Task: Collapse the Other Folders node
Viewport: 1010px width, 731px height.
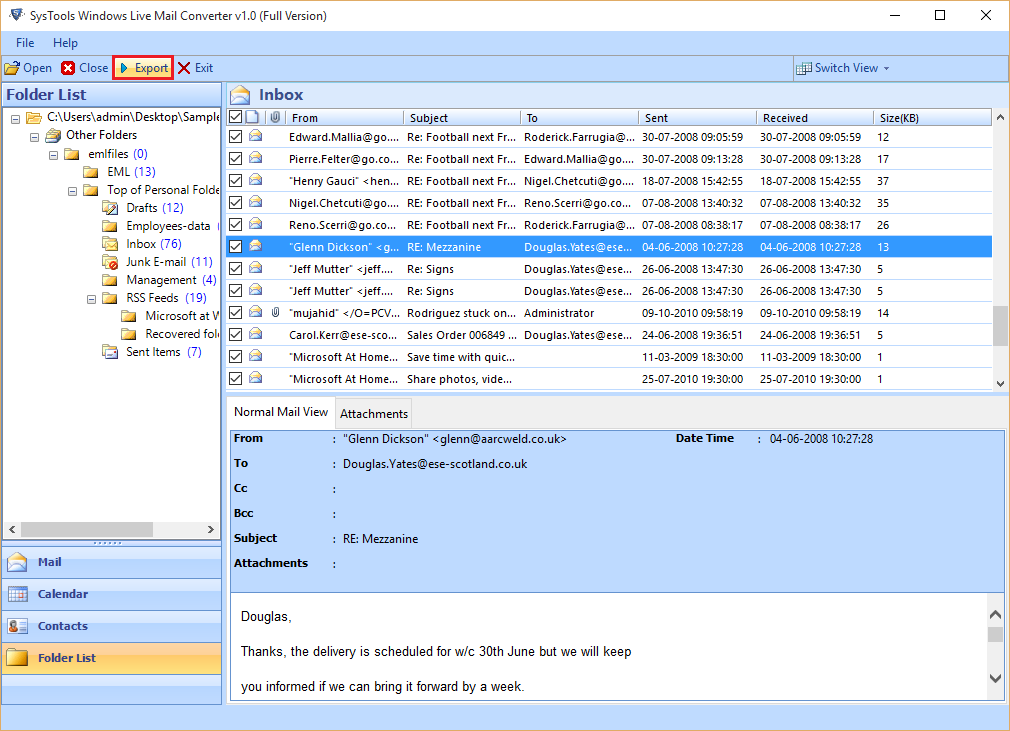Action: (35, 137)
